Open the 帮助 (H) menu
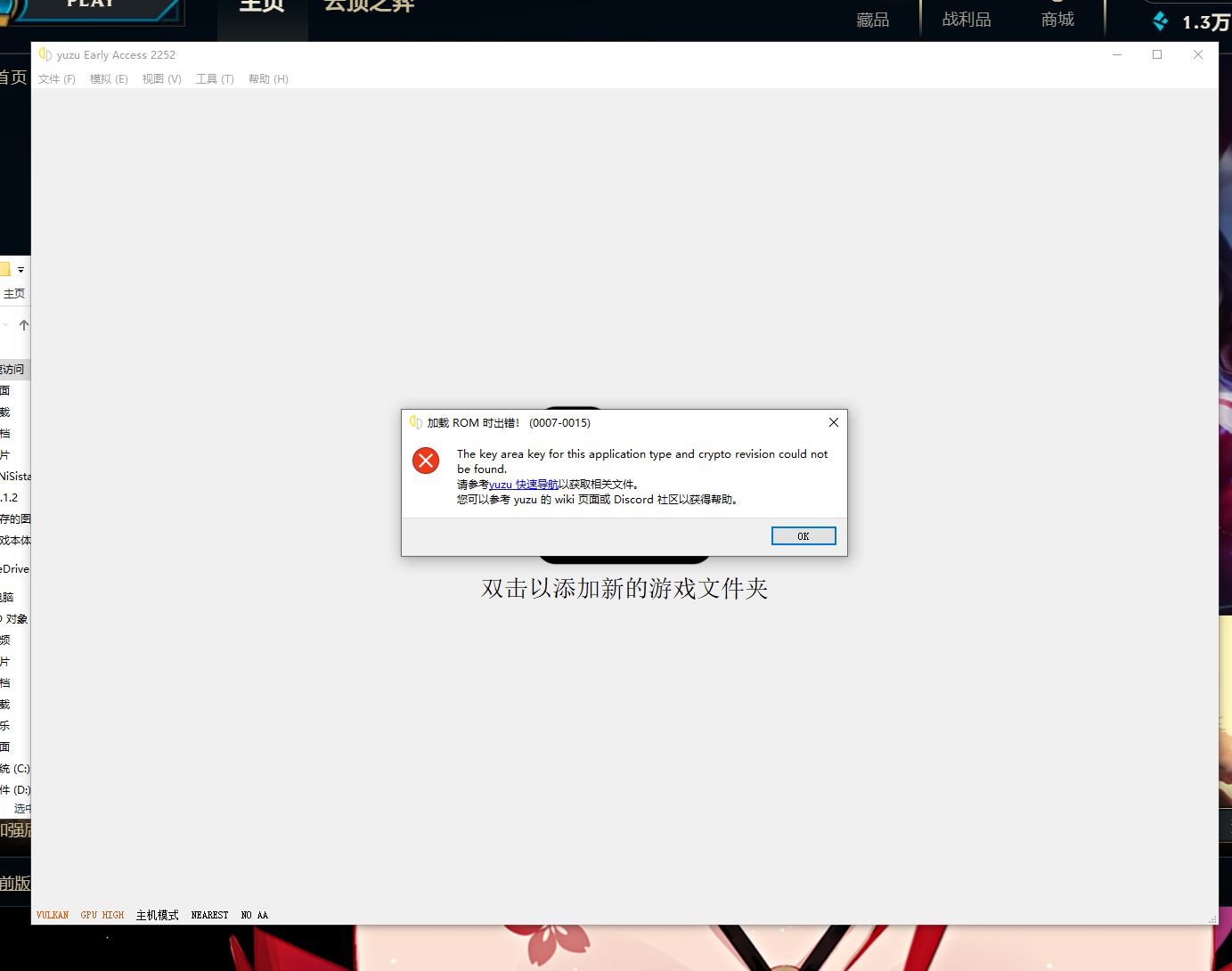This screenshot has width=1232, height=971. (x=268, y=79)
